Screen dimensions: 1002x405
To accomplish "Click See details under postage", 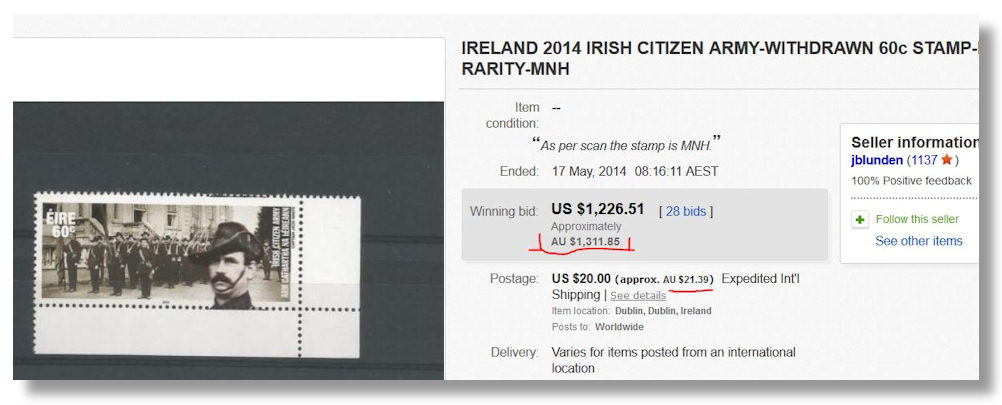I will coord(638,296).
